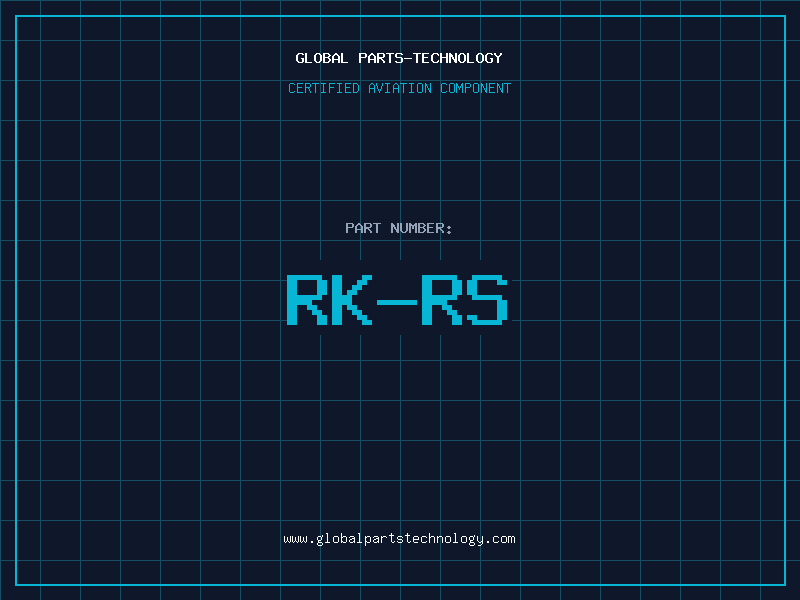Select the 'CERTIFIED AVIATION COMPONENT' subtitle
The width and height of the screenshot is (800, 600).
pos(399,88)
